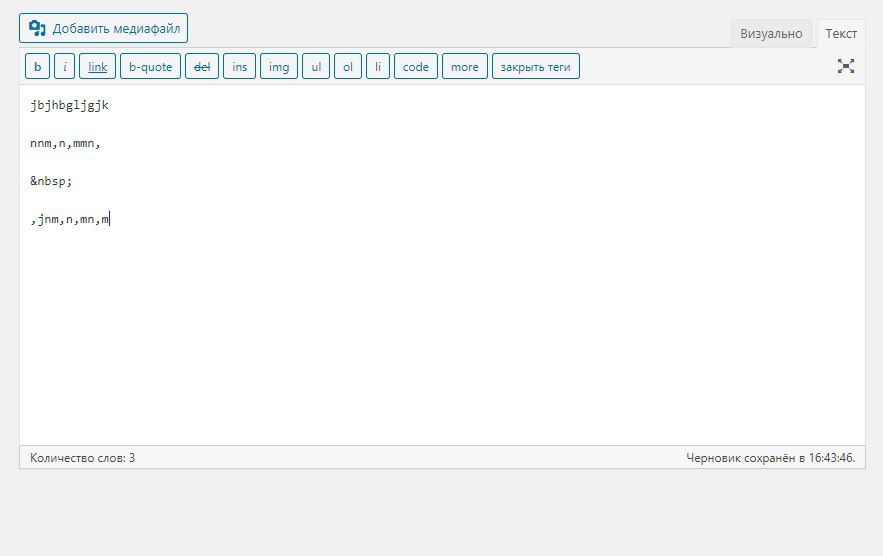This screenshot has height=556, width=883.
Task: Click закрыть теги button
Action: click(536, 66)
